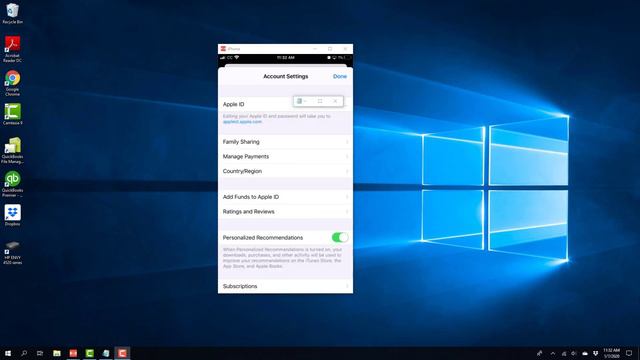Open Manage Payments
This screenshot has height=360, width=640.
click(285, 156)
